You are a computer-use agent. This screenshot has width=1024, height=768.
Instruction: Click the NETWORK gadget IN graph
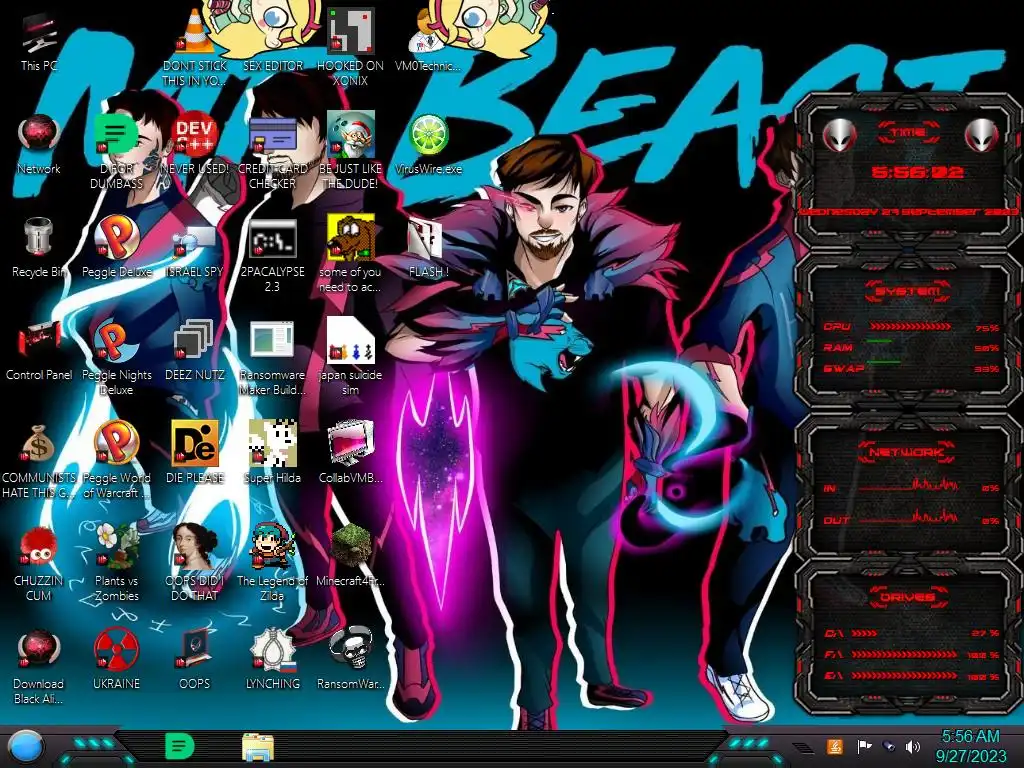tap(909, 485)
